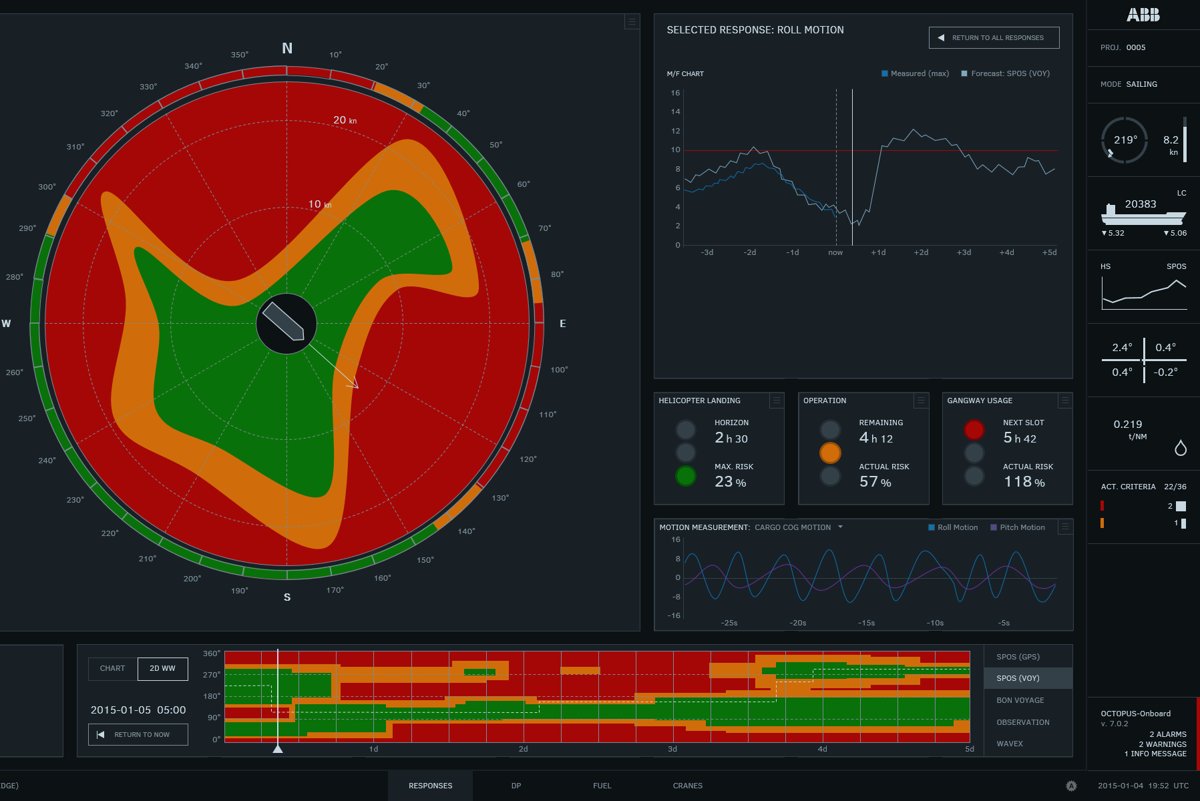Click the 118% actual risk value
The height and width of the screenshot is (801, 1200).
tap(1024, 482)
